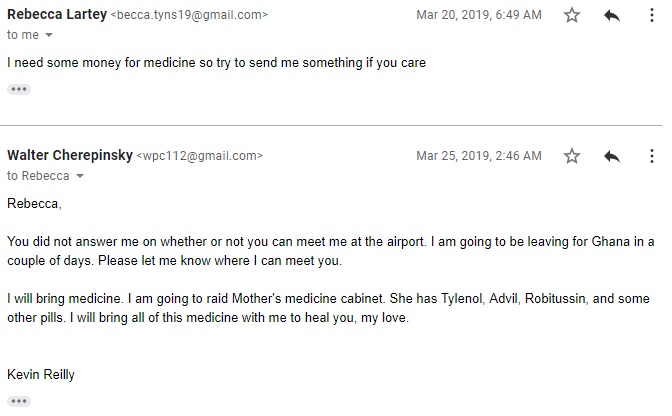This screenshot has width=672, height=416.
Task: Click the Mar 20, 2019 timestamp
Action: tap(479, 15)
